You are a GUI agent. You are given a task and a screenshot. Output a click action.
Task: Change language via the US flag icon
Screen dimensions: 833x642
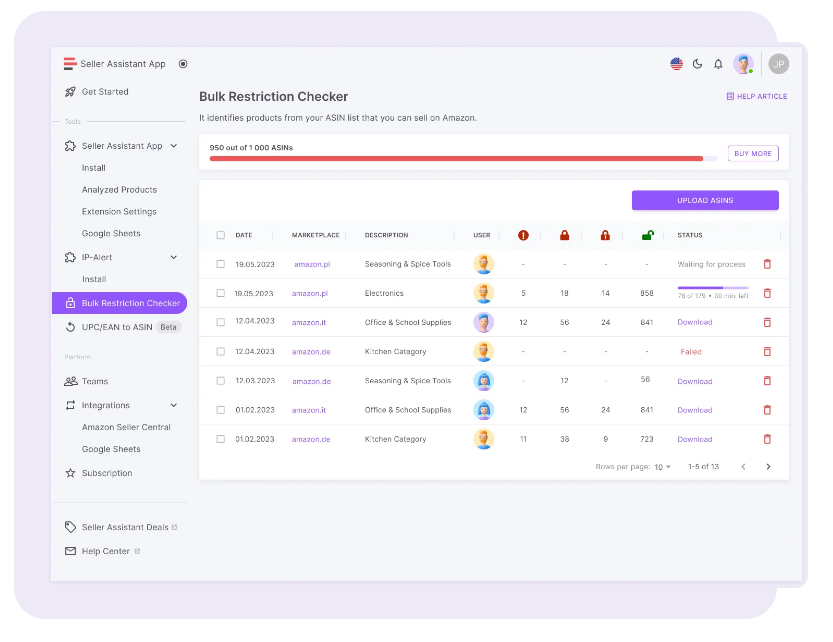(676, 63)
